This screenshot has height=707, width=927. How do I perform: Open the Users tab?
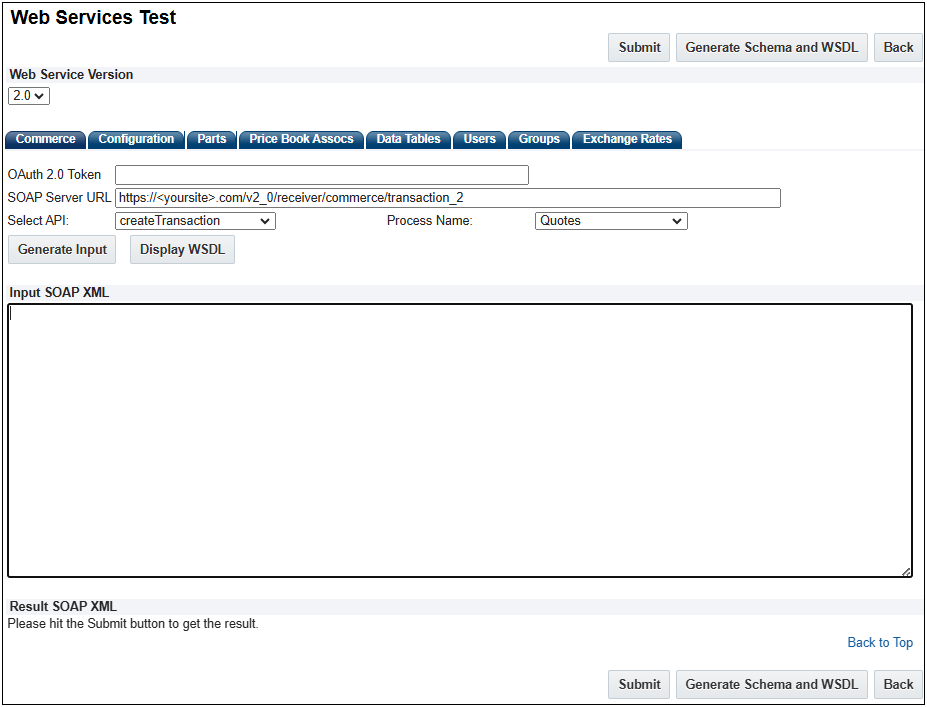click(479, 139)
